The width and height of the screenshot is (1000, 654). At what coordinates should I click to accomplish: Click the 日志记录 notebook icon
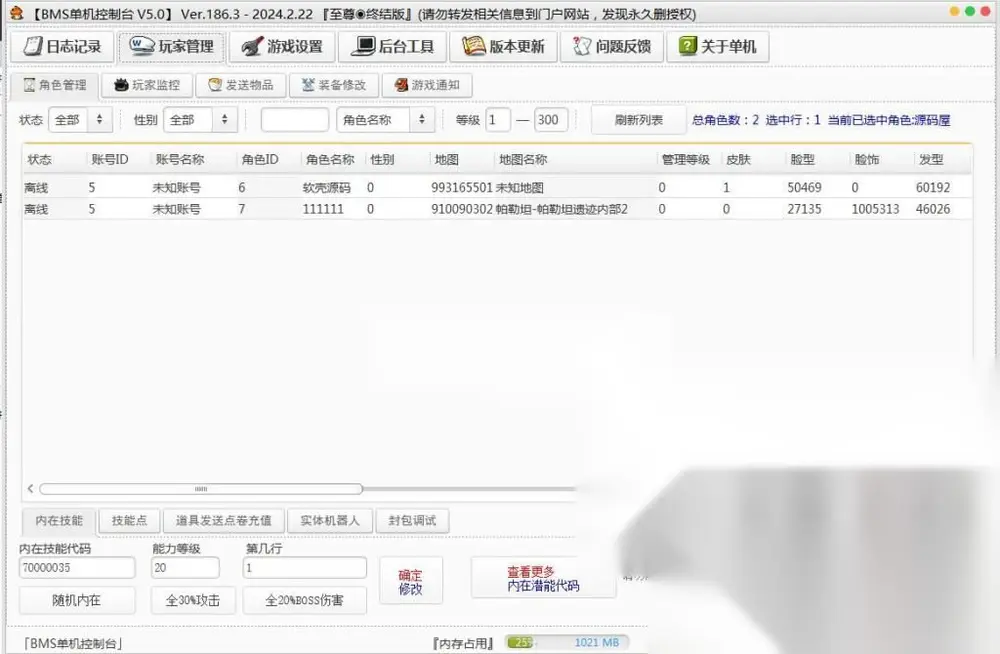point(33,47)
